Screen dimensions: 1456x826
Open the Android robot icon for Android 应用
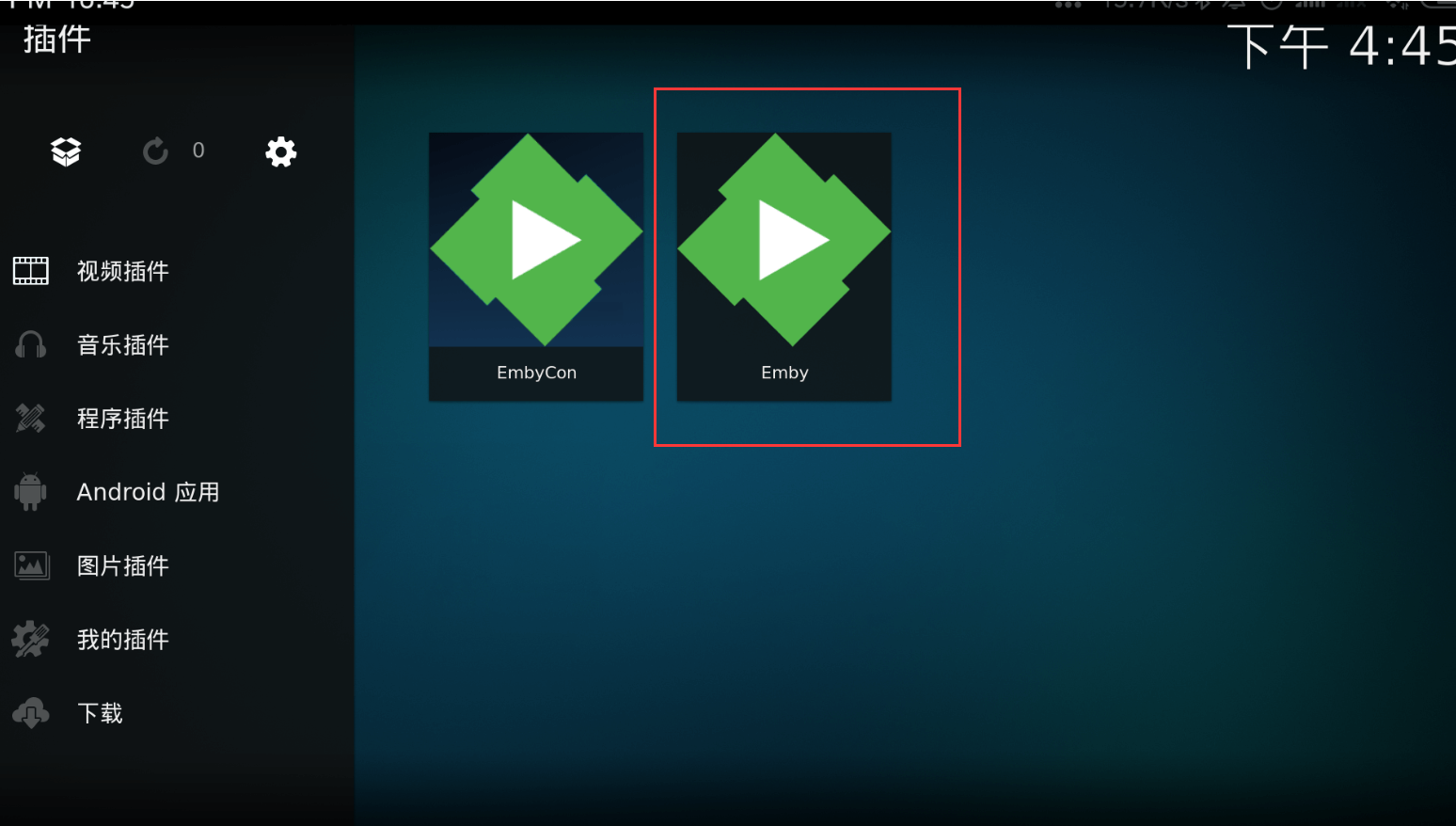(x=31, y=492)
